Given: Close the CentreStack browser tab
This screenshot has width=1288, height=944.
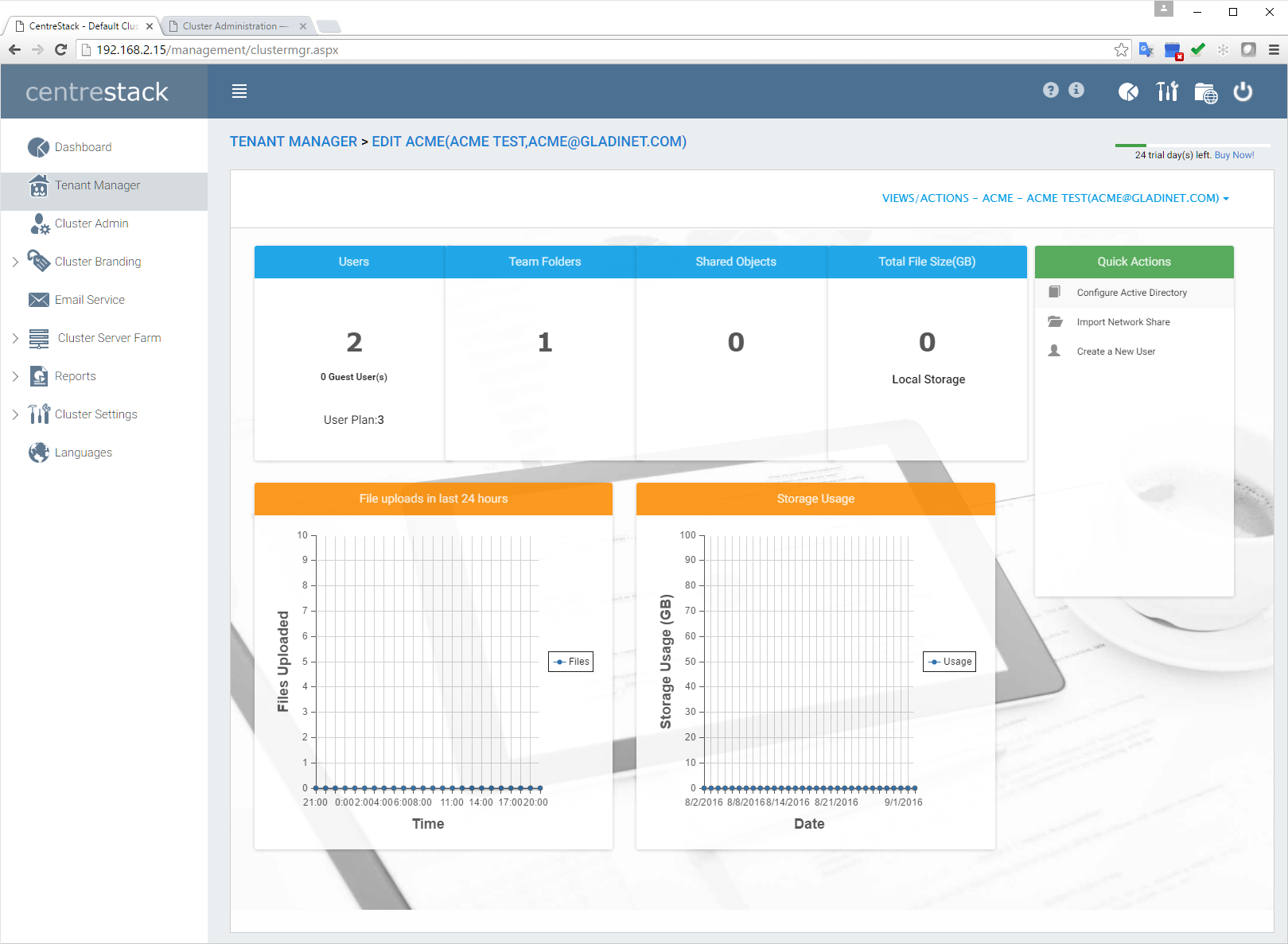Looking at the screenshot, I should pos(150,26).
